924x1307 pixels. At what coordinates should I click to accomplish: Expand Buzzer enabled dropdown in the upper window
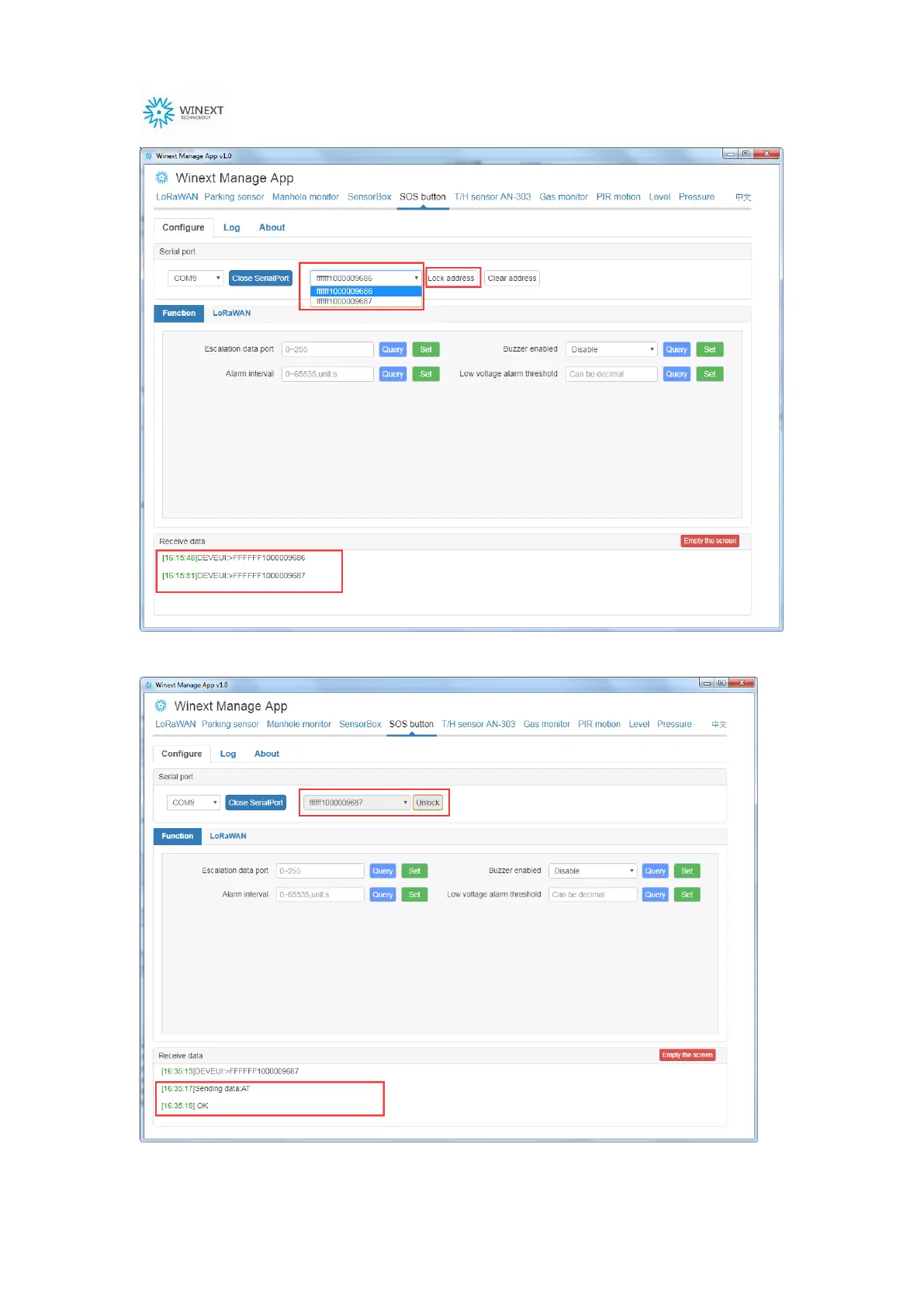click(x=611, y=350)
